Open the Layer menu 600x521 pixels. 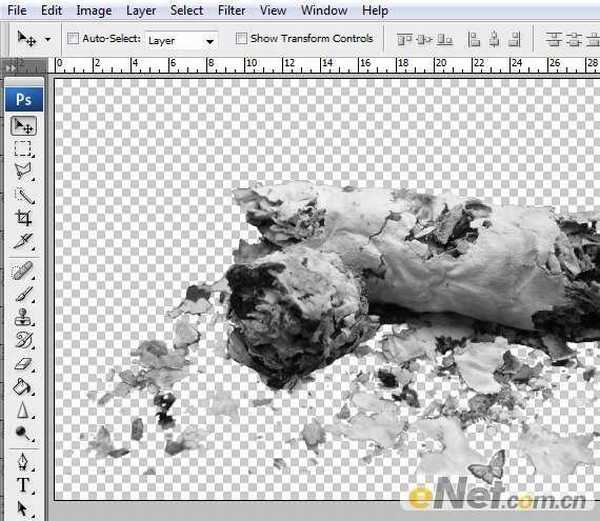click(x=141, y=11)
